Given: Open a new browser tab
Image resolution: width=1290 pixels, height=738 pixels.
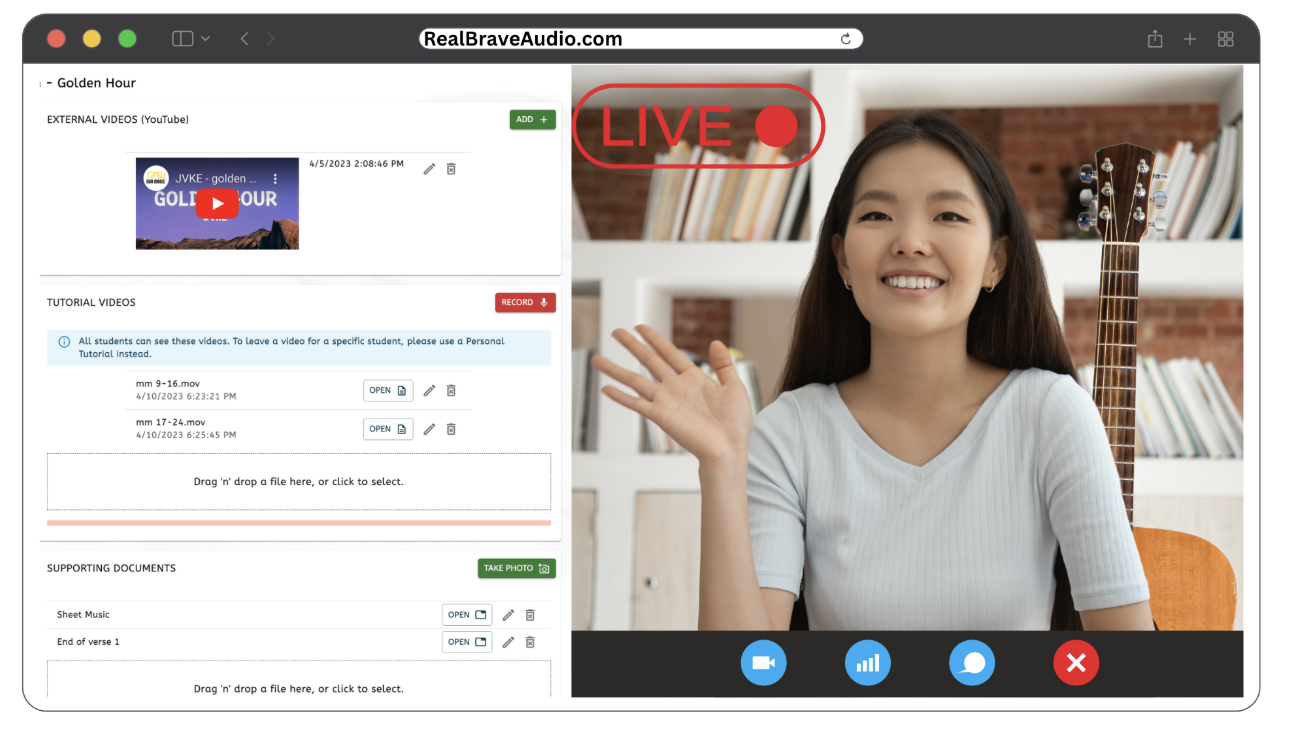Looking at the screenshot, I should click(1189, 38).
